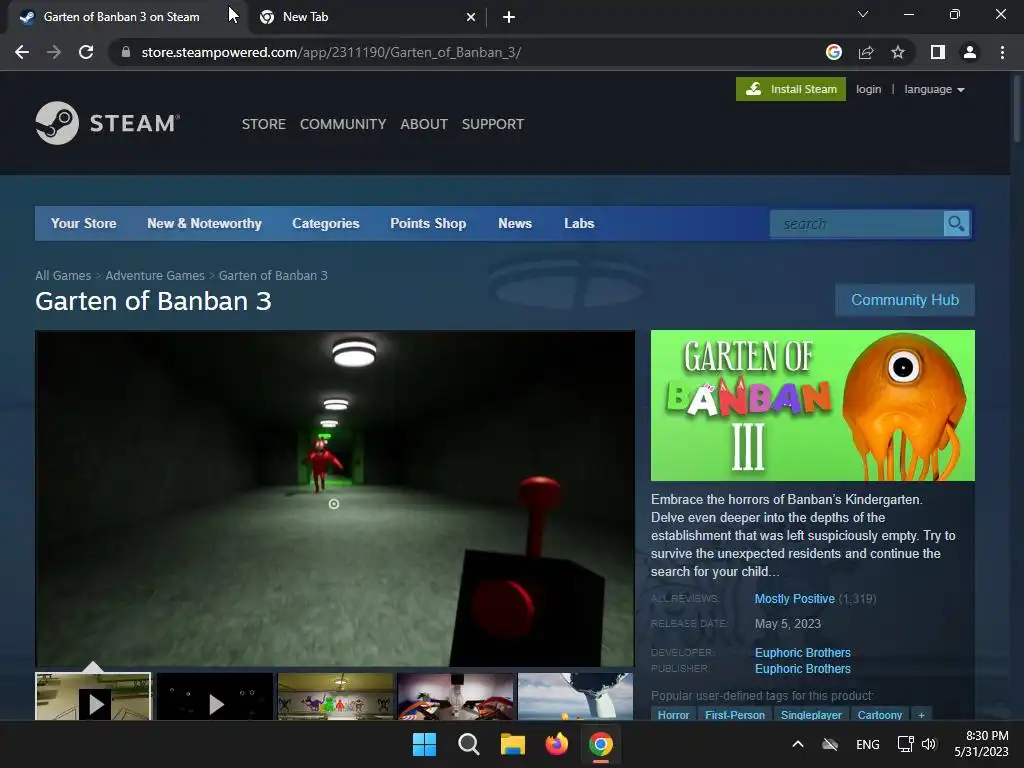Click the Mostly Positive reviews link
This screenshot has height=768, width=1024.
[794, 599]
